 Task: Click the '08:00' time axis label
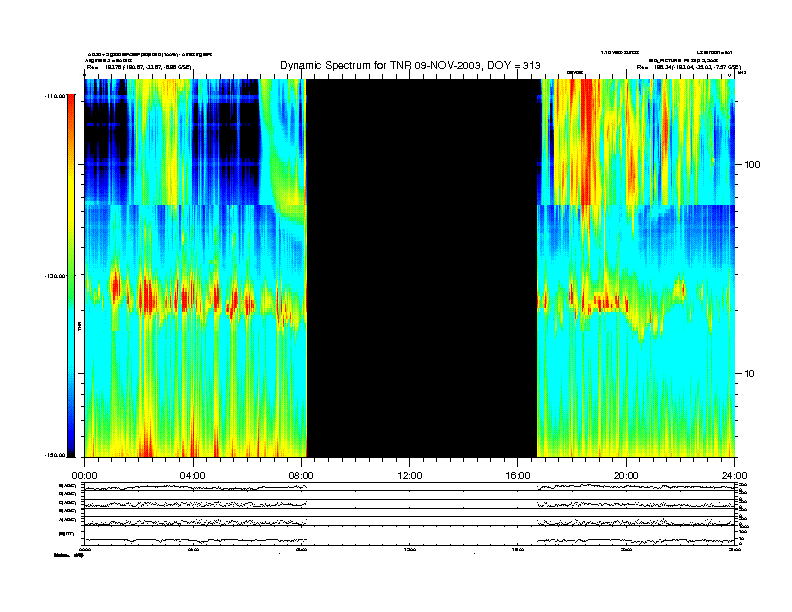click(x=301, y=476)
